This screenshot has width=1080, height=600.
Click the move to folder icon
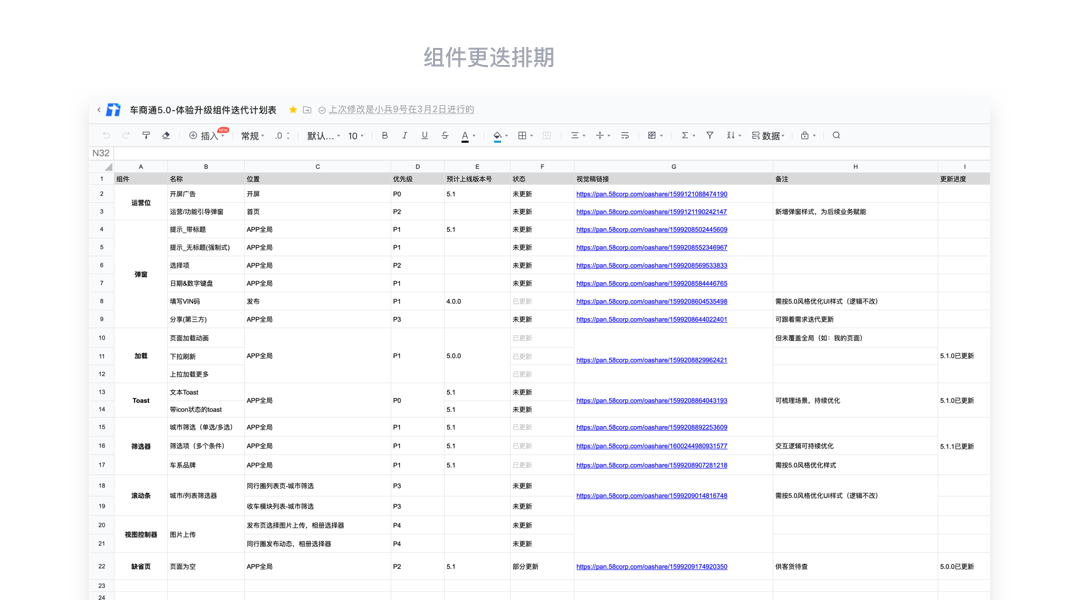[x=307, y=110]
